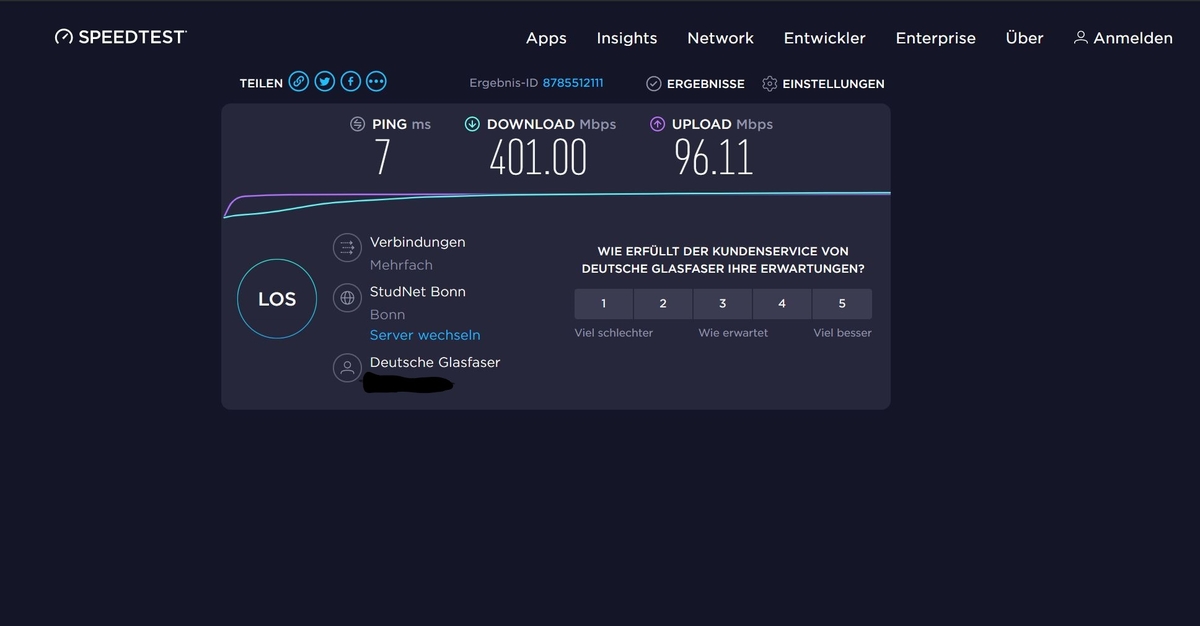
Task: Open the Apps menu
Action: coord(546,38)
